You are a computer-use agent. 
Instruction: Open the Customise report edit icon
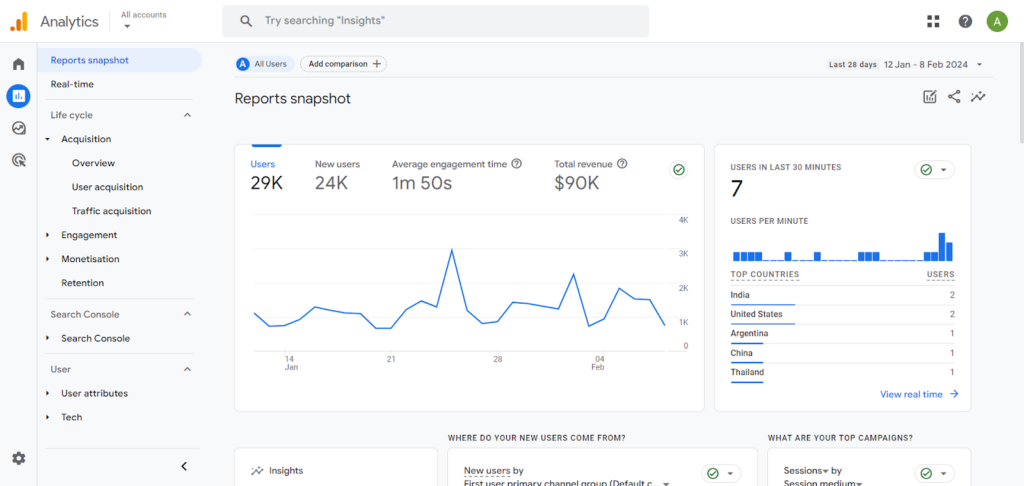pos(930,97)
